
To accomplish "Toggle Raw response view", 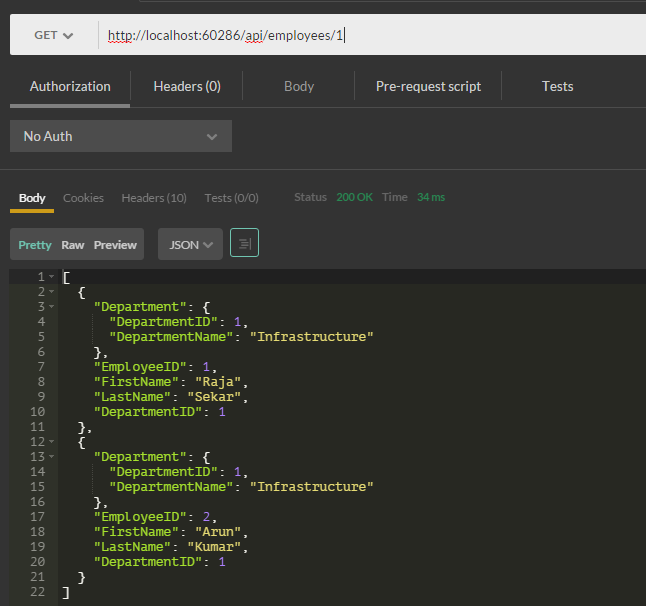I will point(73,245).
